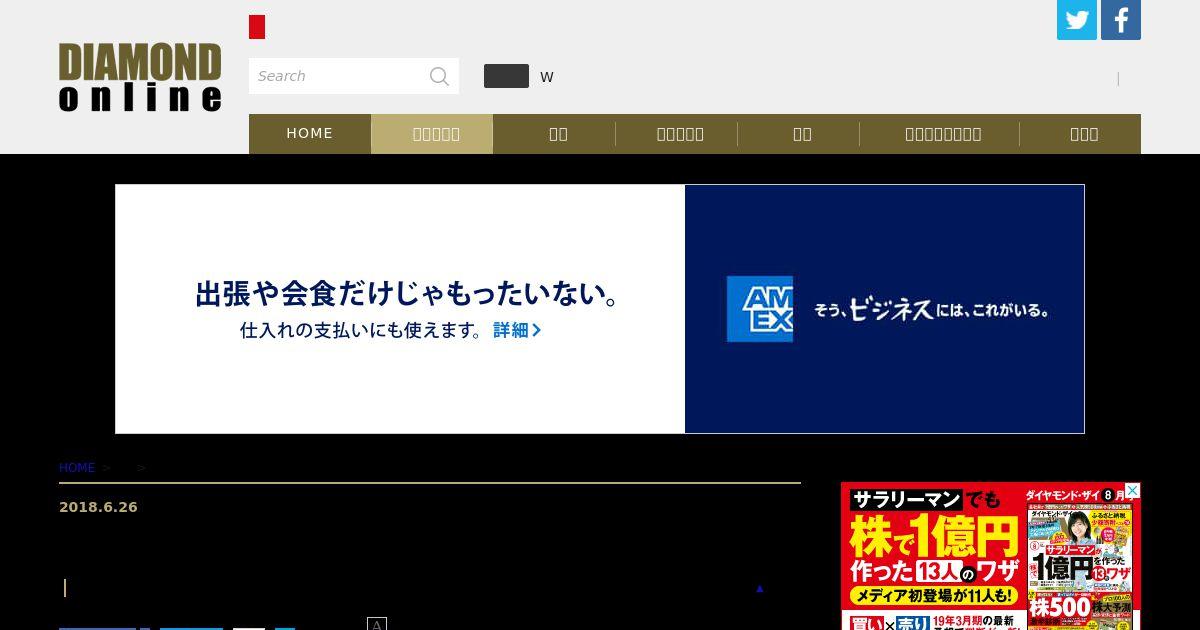Open the highlighted light-gold tab beside HOME
The height and width of the screenshot is (630, 1200).
[x=432, y=133]
